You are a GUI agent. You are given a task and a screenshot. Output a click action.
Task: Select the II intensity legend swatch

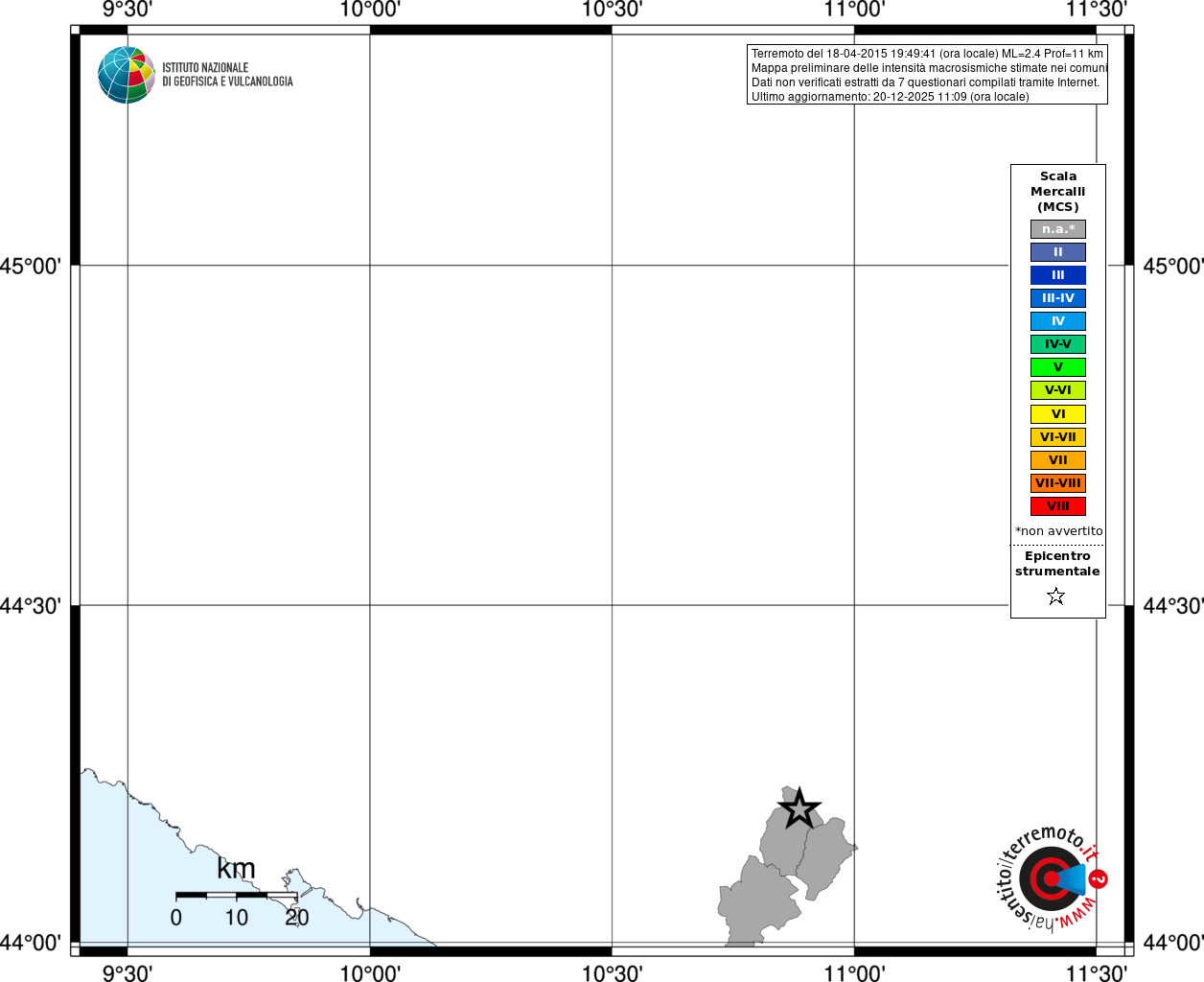[x=1058, y=252]
